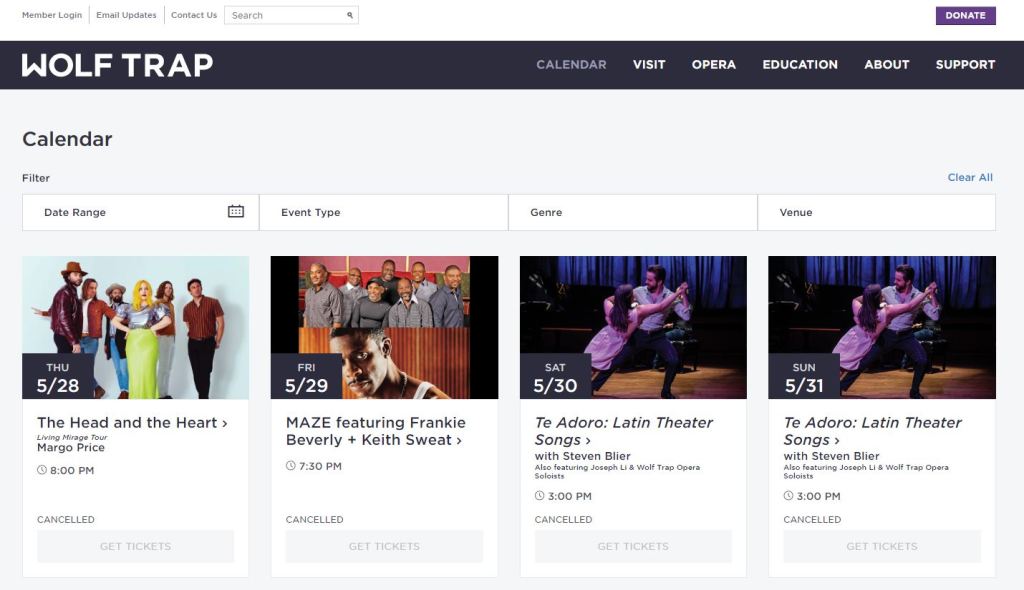Open the Venue filter dropdown
Image resolution: width=1024 pixels, height=590 pixels.
coord(876,212)
